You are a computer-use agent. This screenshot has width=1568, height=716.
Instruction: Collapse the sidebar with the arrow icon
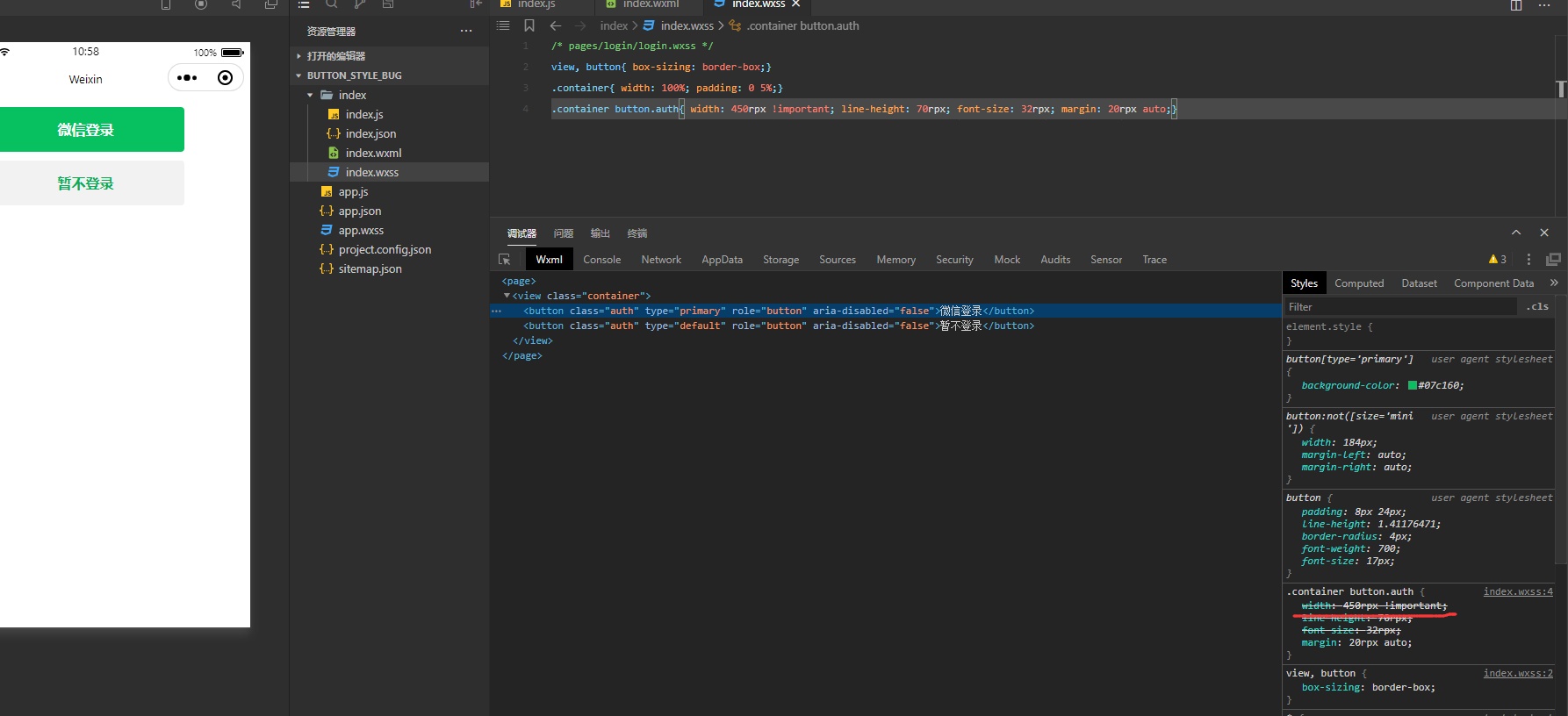[x=476, y=4]
